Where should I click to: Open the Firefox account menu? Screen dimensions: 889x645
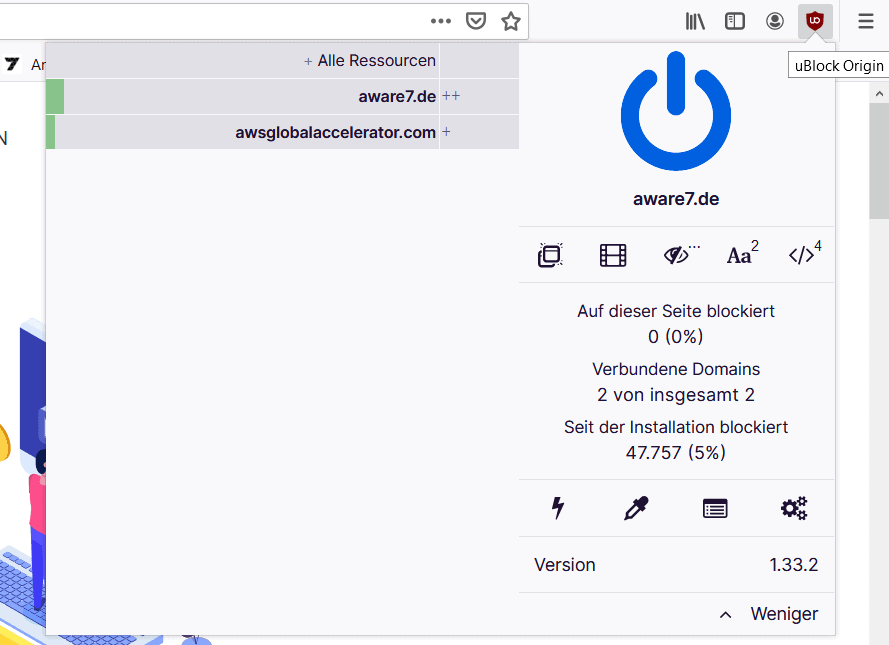[774, 20]
